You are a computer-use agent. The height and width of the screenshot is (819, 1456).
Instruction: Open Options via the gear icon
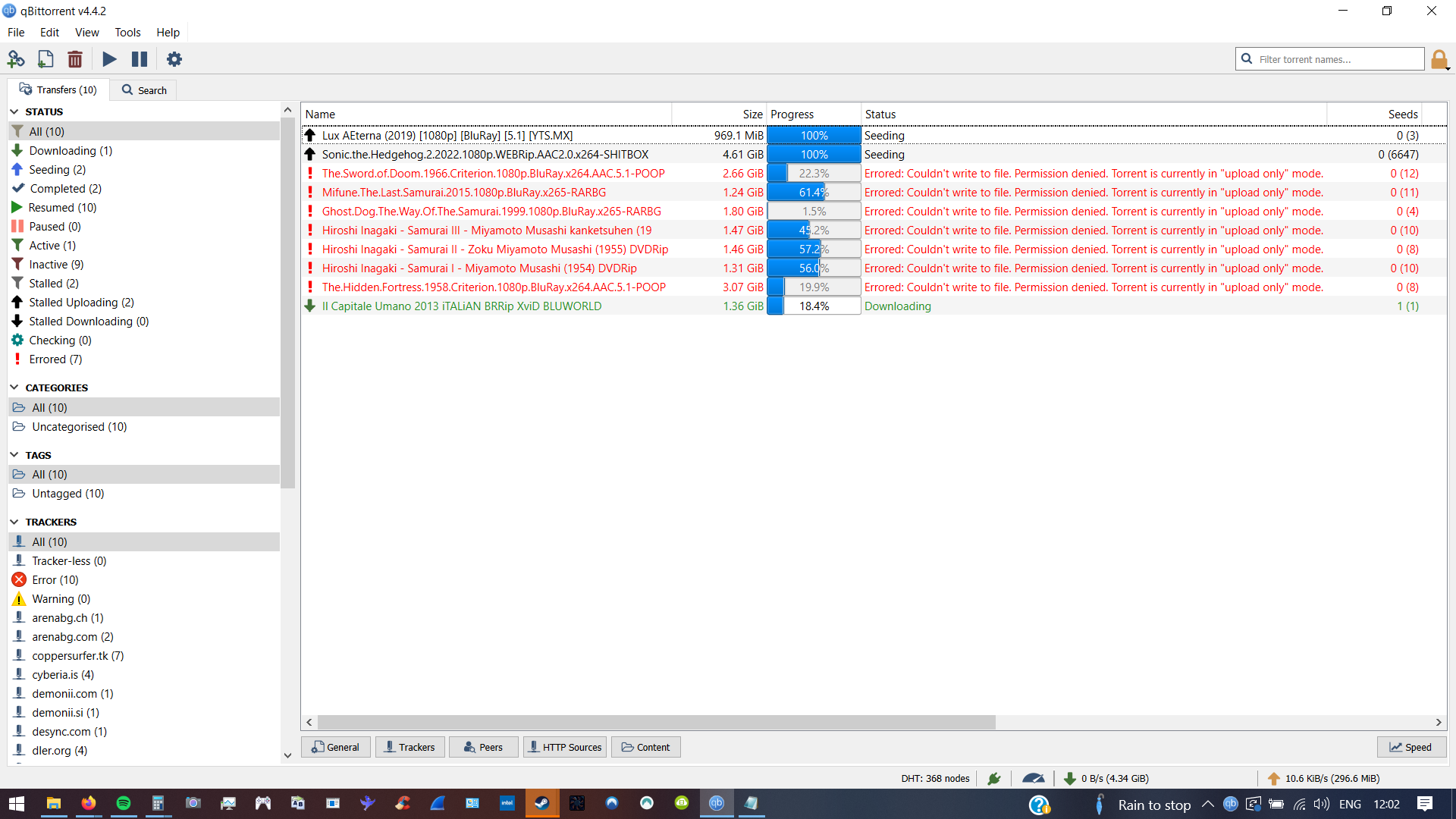point(174,59)
